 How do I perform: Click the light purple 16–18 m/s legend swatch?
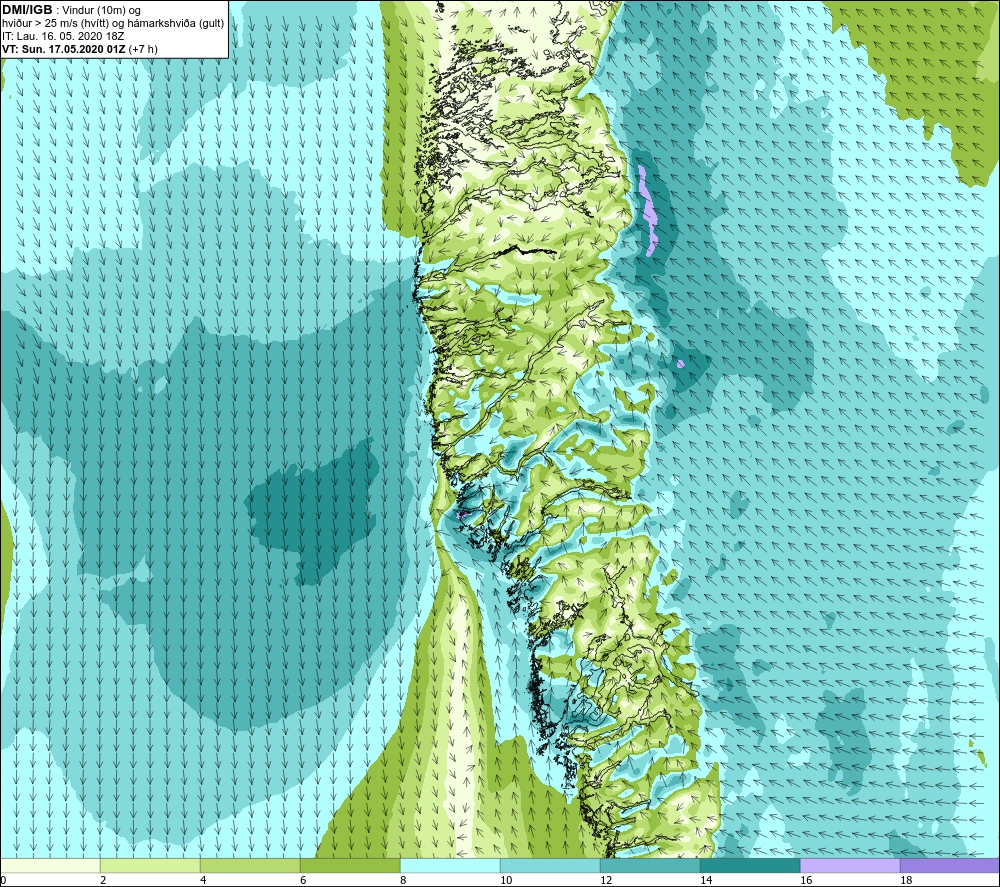click(850, 865)
